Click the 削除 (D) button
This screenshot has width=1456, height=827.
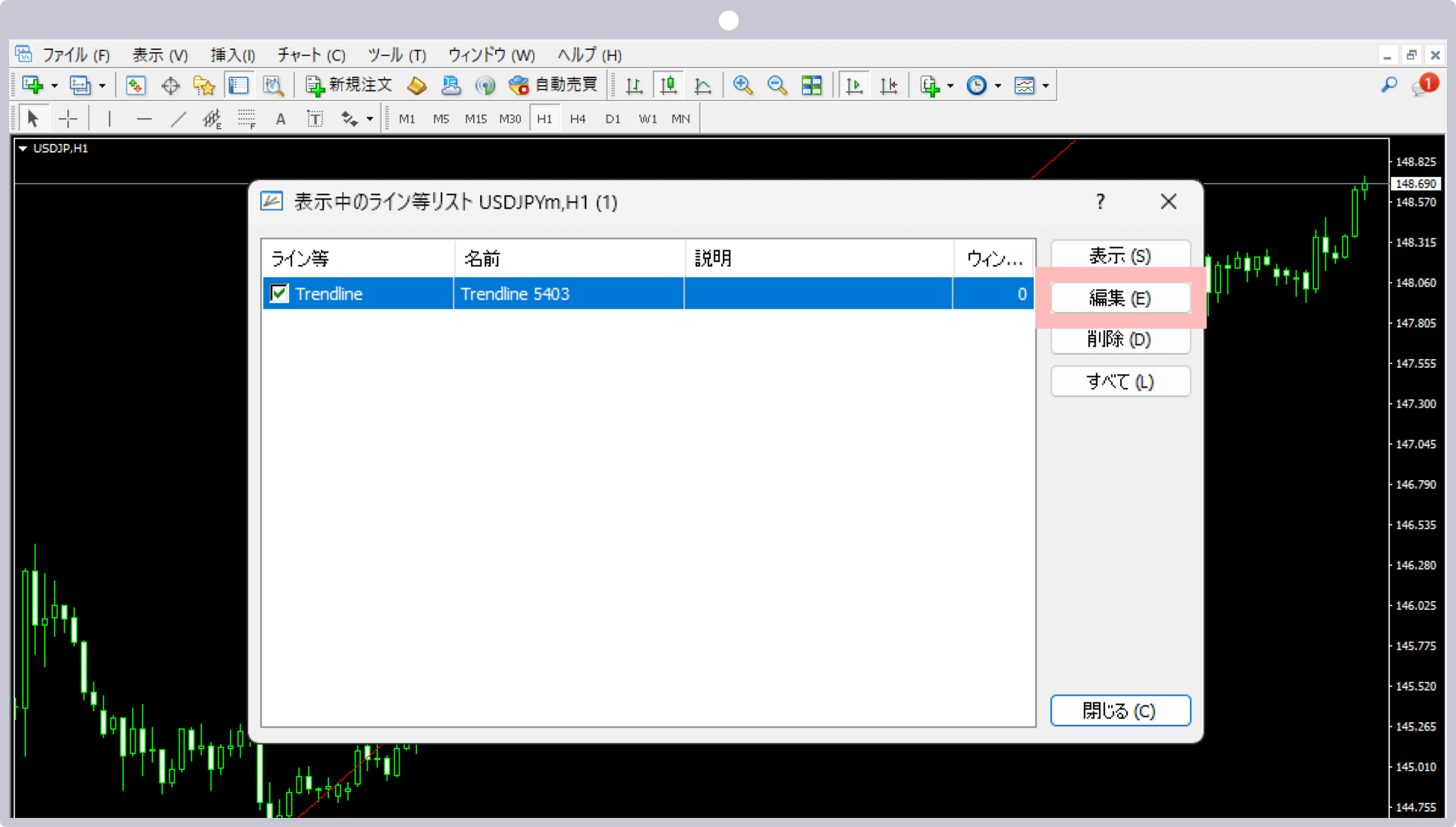pyautogui.click(x=1120, y=339)
